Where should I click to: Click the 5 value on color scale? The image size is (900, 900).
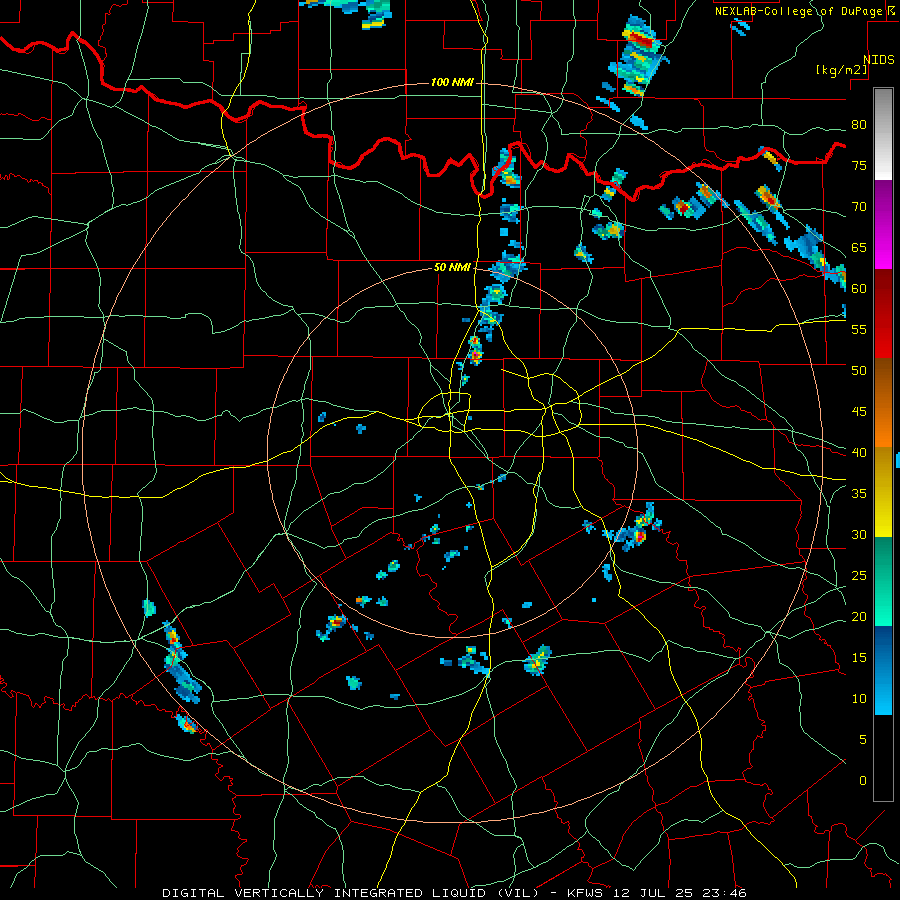(x=863, y=739)
